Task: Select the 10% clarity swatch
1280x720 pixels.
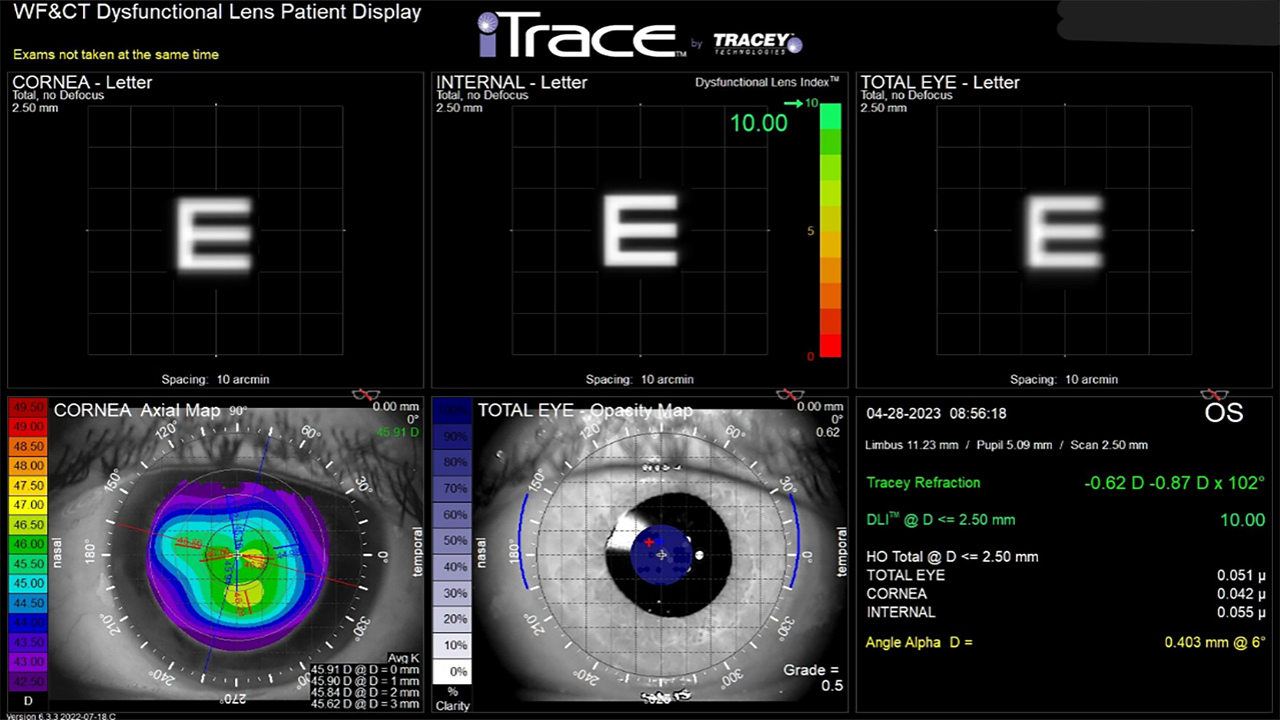Action: 453,645
